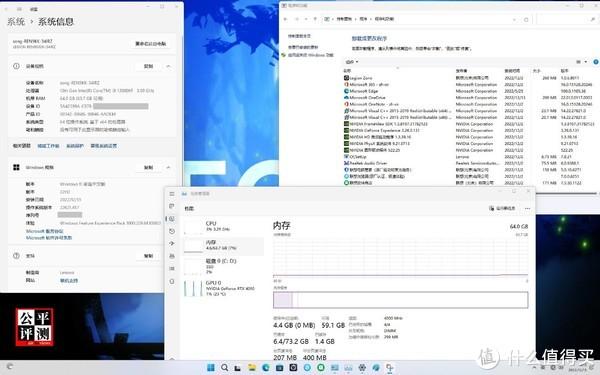
Task: Open 启用或关闭 Windows 功能 link
Action: point(310,55)
